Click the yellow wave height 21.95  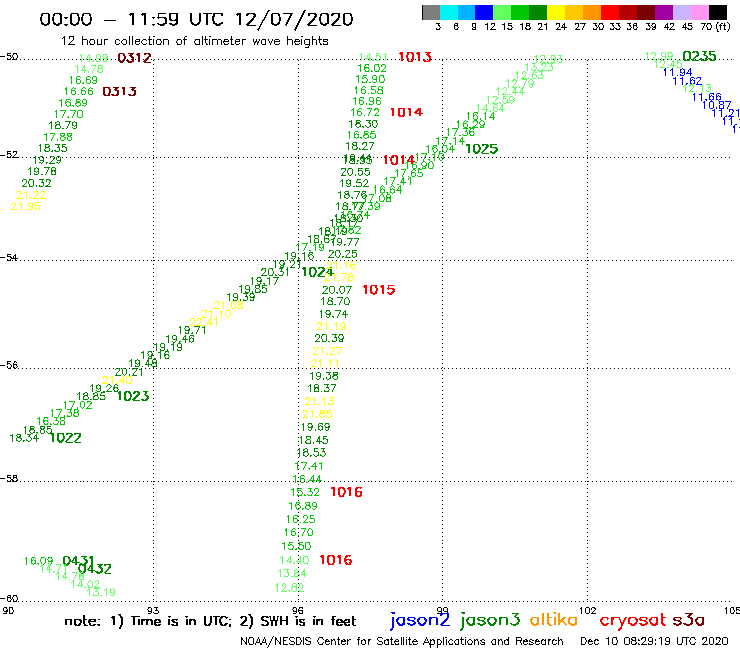pos(25,206)
